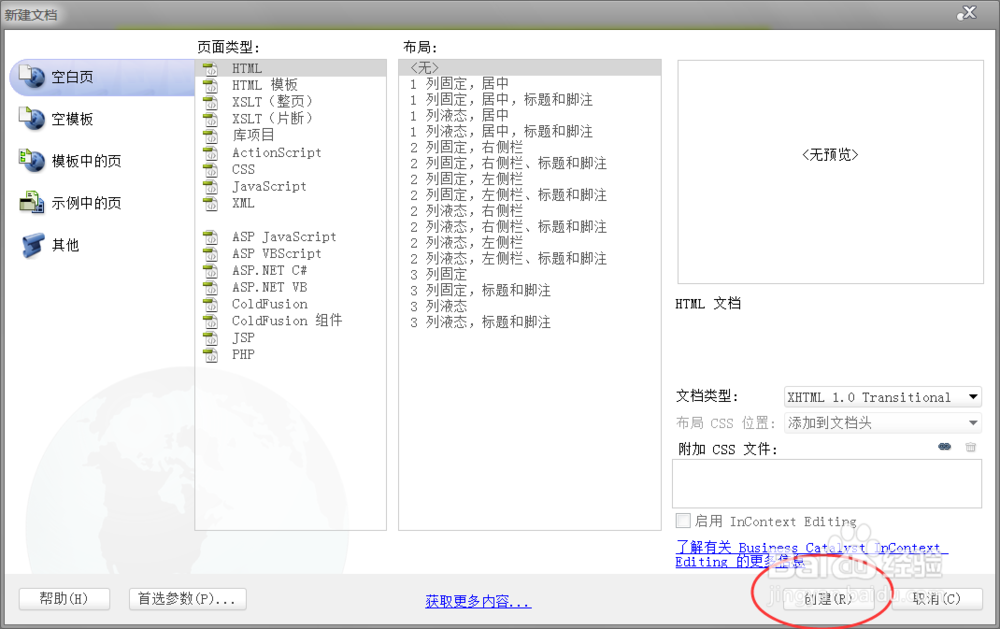Click inside the 附加 CSS 文件 list box

click(827, 484)
